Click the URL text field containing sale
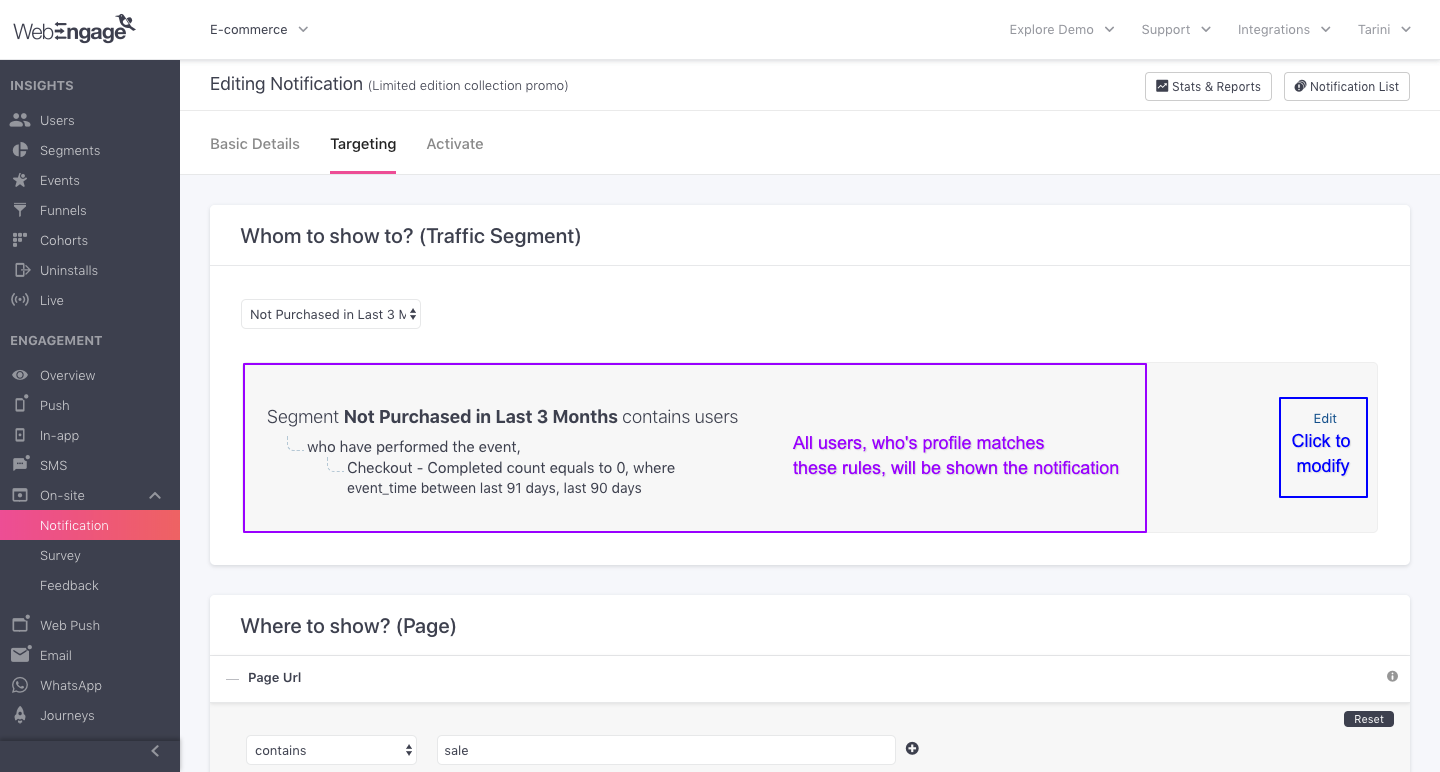1440x772 pixels. point(666,750)
